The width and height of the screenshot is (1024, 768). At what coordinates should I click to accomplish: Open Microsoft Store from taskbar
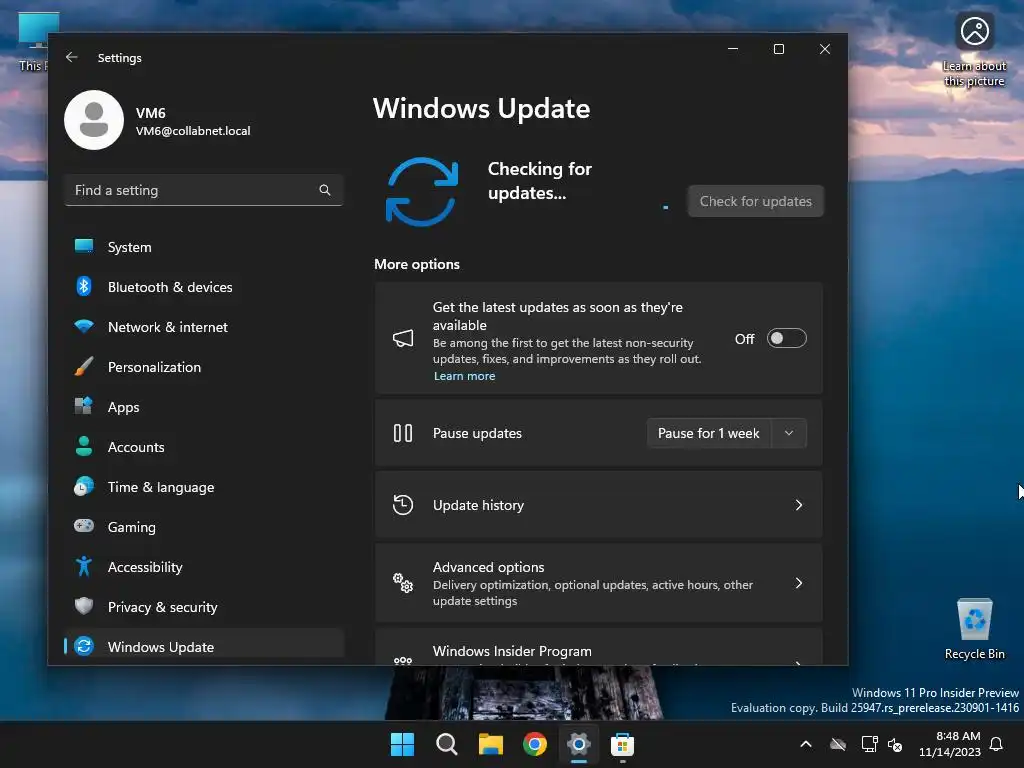(x=622, y=745)
